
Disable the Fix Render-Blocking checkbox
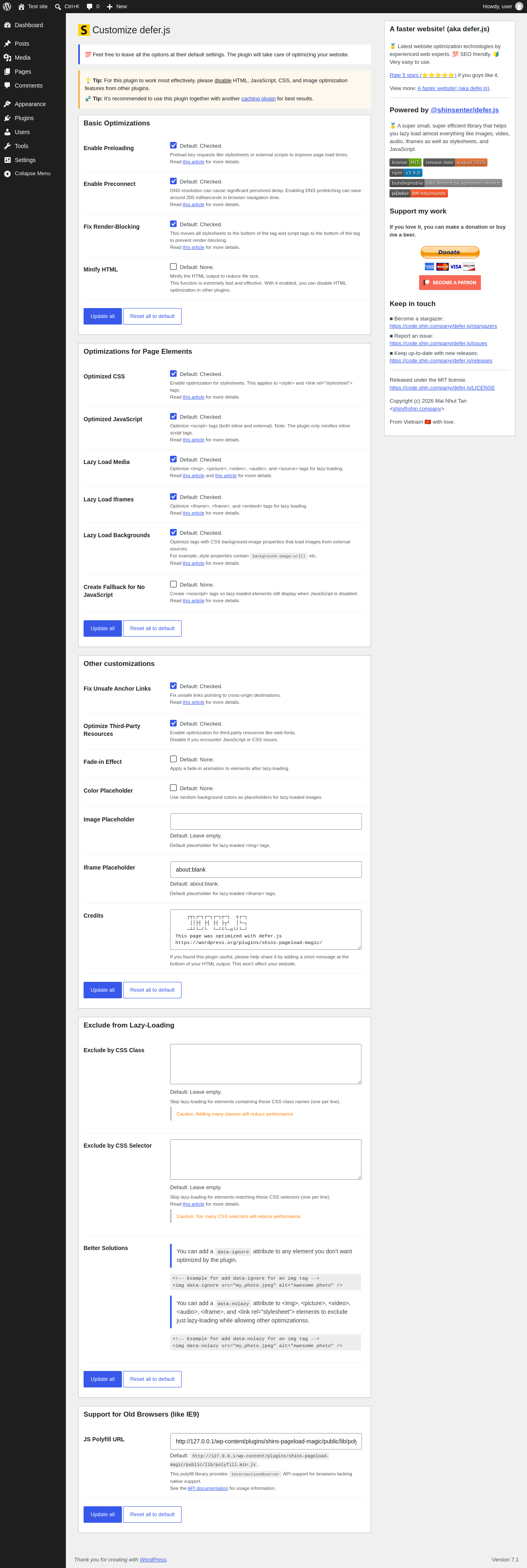click(x=174, y=224)
